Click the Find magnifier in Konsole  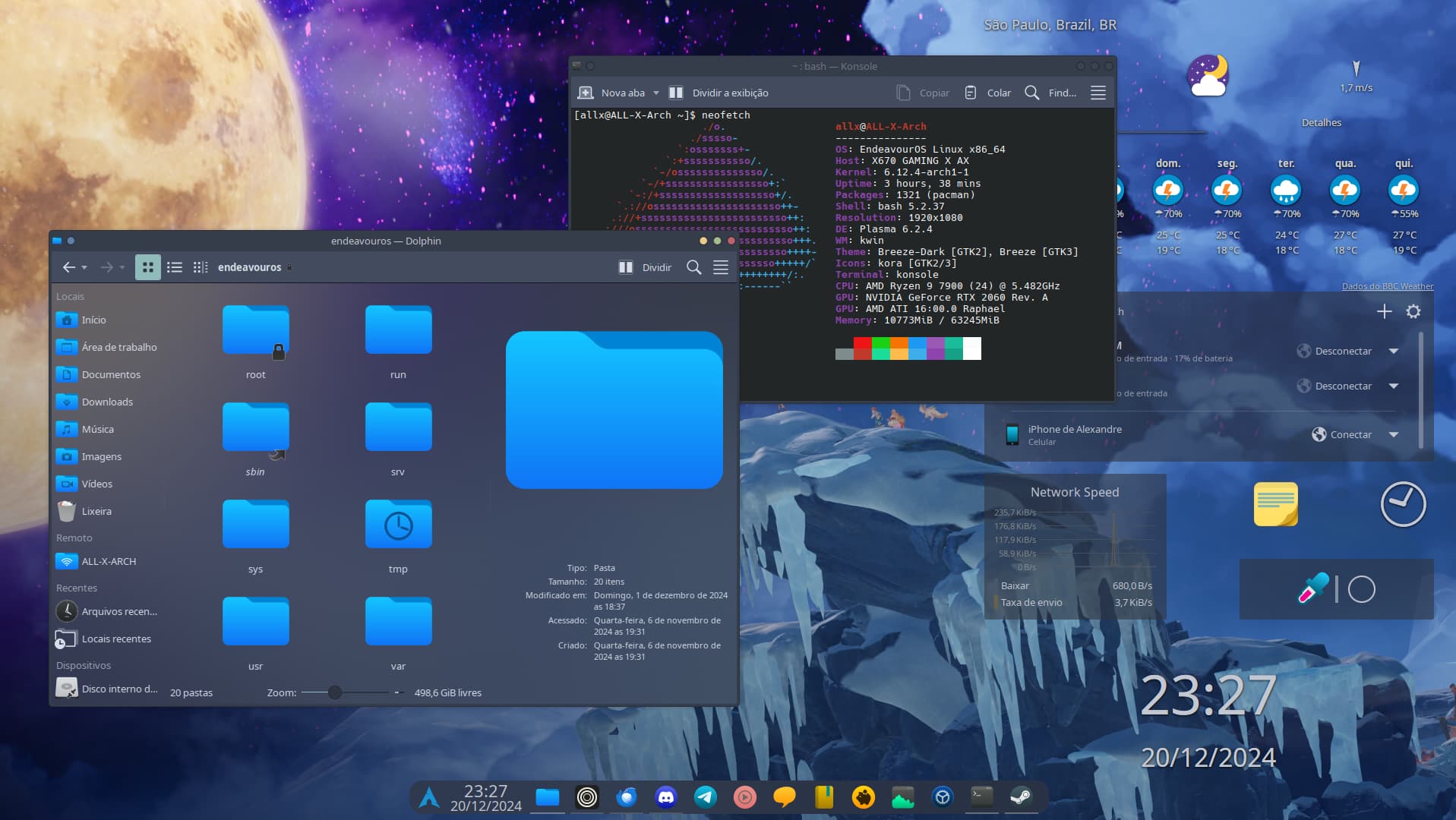coord(1031,93)
